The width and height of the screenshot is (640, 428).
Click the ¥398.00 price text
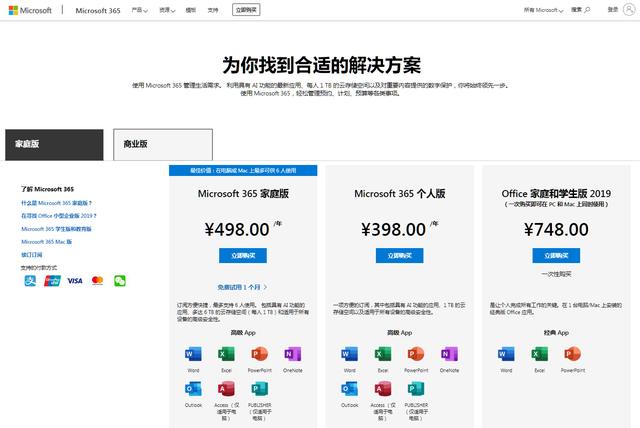point(393,229)
